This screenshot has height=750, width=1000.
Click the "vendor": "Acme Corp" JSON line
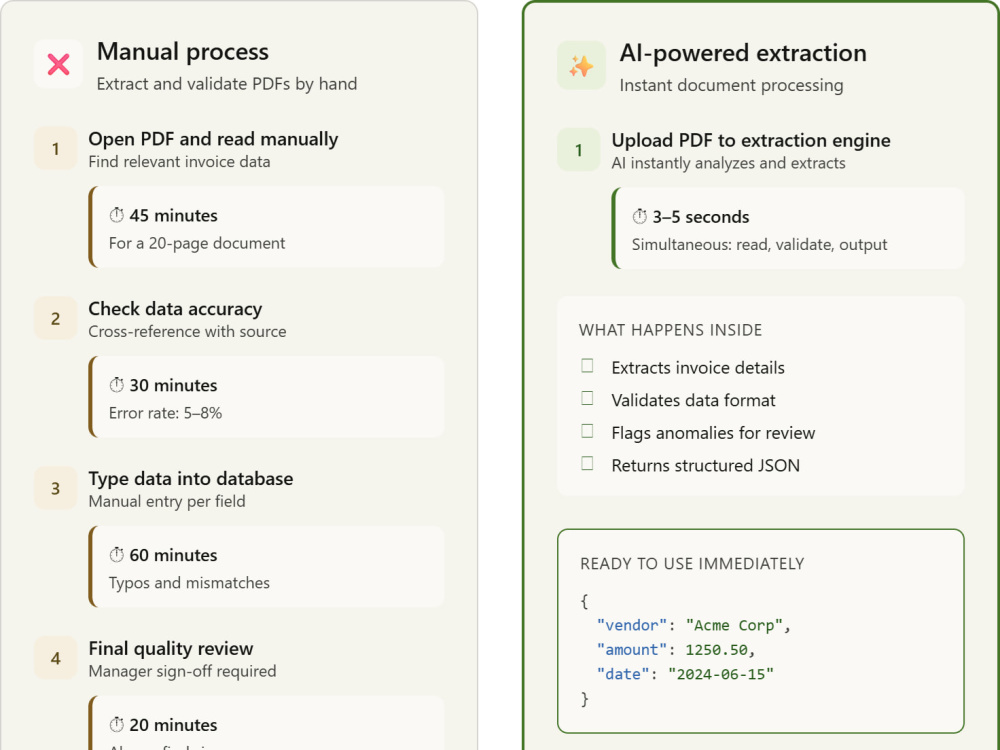click(694, 625)
